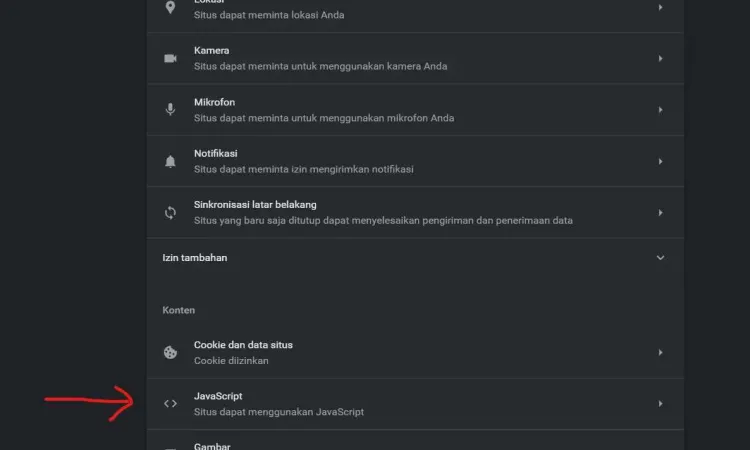Viewport: 750px width, 450px height.
Task: Open Kamera settings via its arrow
Action: [x=660, y=58]
